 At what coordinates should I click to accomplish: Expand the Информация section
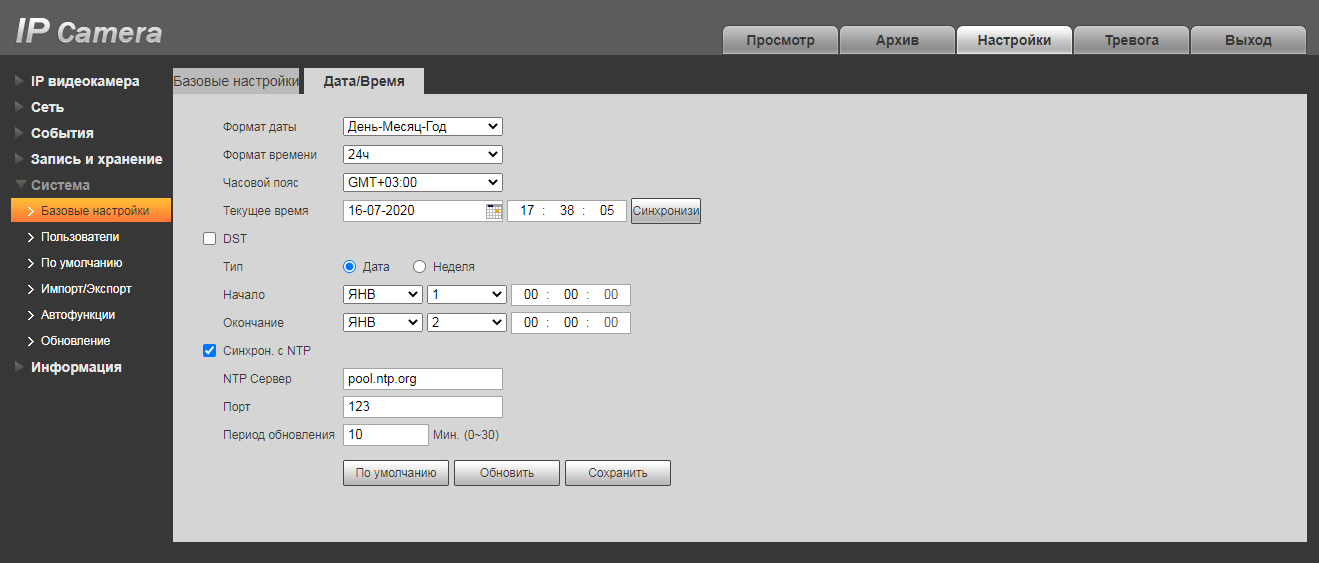coord(76,367)
